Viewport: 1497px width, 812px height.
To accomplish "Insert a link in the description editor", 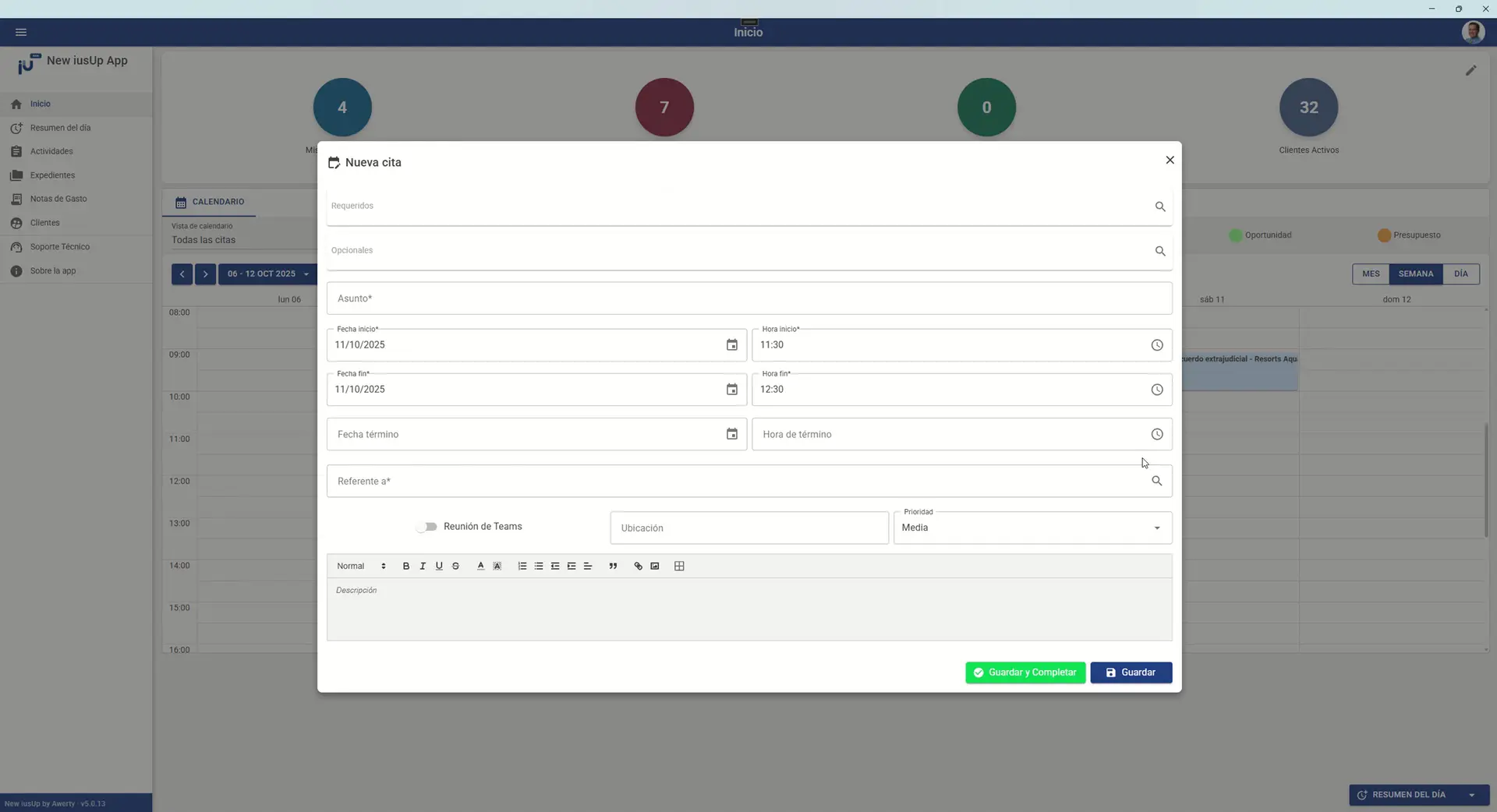I will coord(638,567).
